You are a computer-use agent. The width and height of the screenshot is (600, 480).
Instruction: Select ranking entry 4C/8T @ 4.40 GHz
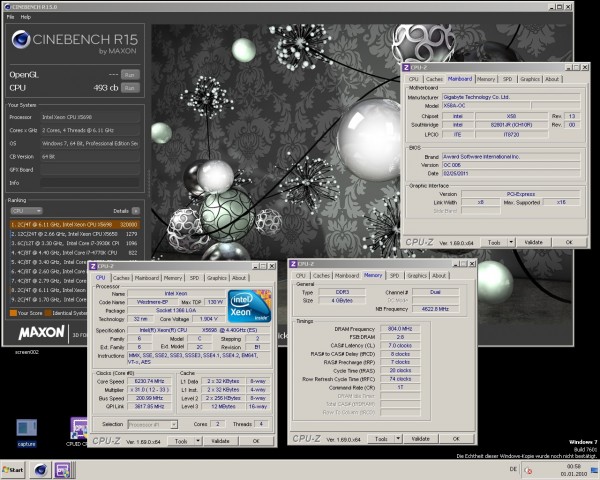coord(75,253)
